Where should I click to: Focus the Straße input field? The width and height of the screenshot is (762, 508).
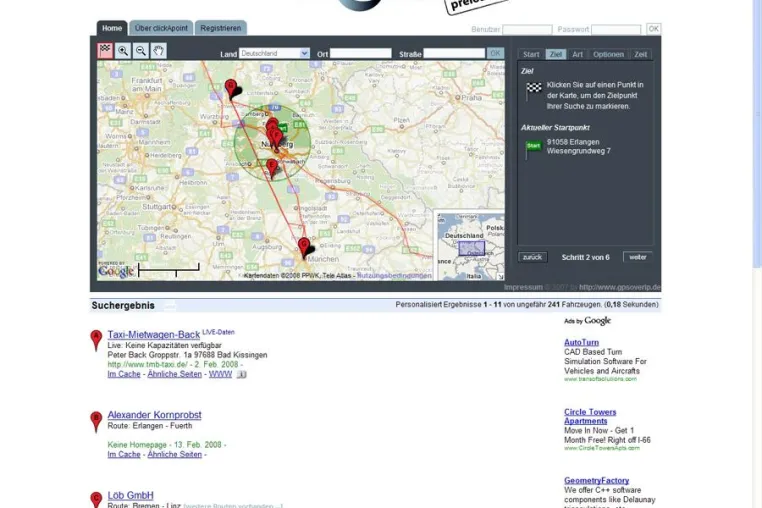(x=454, y=53)
